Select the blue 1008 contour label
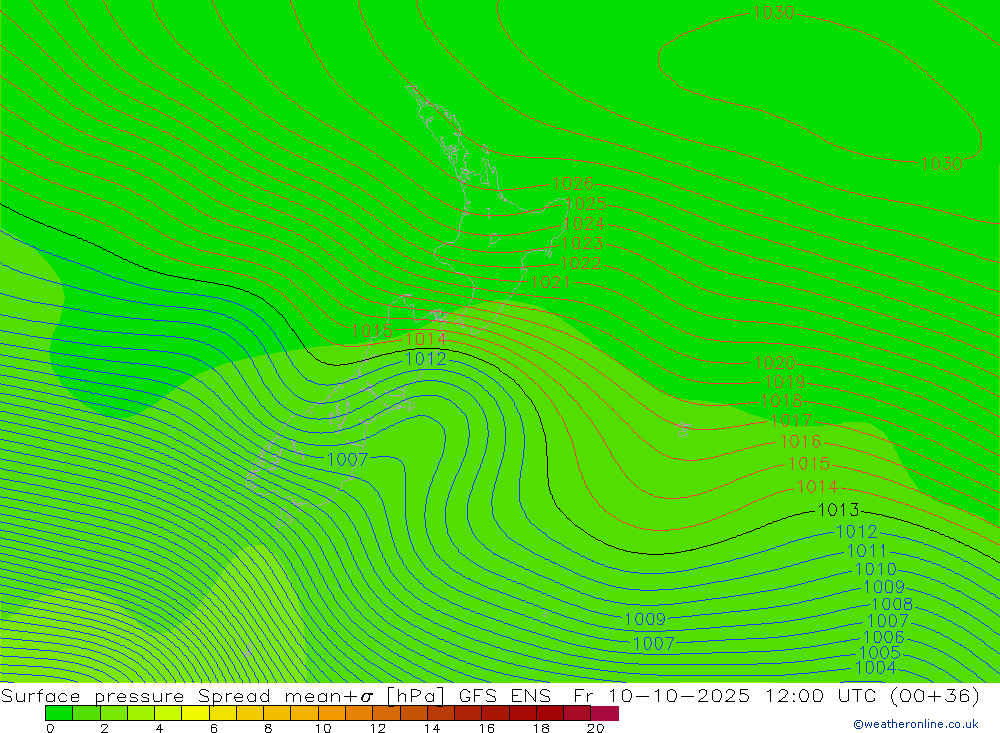The height and width of the screenshot is (733, 1000). click(892, 604)
